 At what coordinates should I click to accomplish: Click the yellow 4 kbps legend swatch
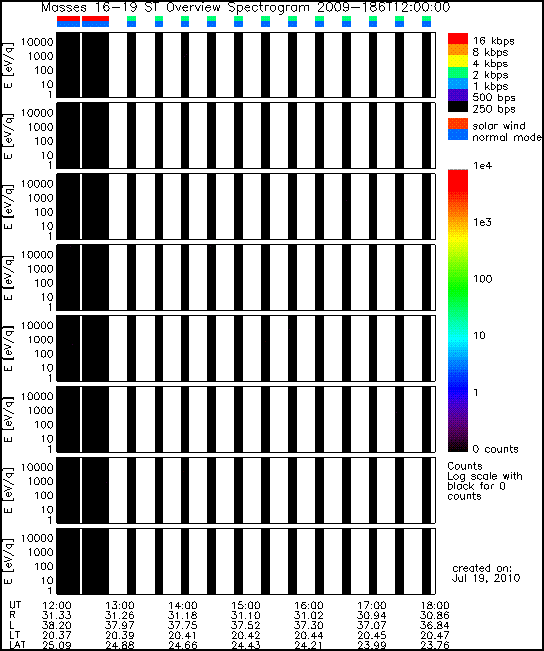pyautogui.click(x=458, y=61)
